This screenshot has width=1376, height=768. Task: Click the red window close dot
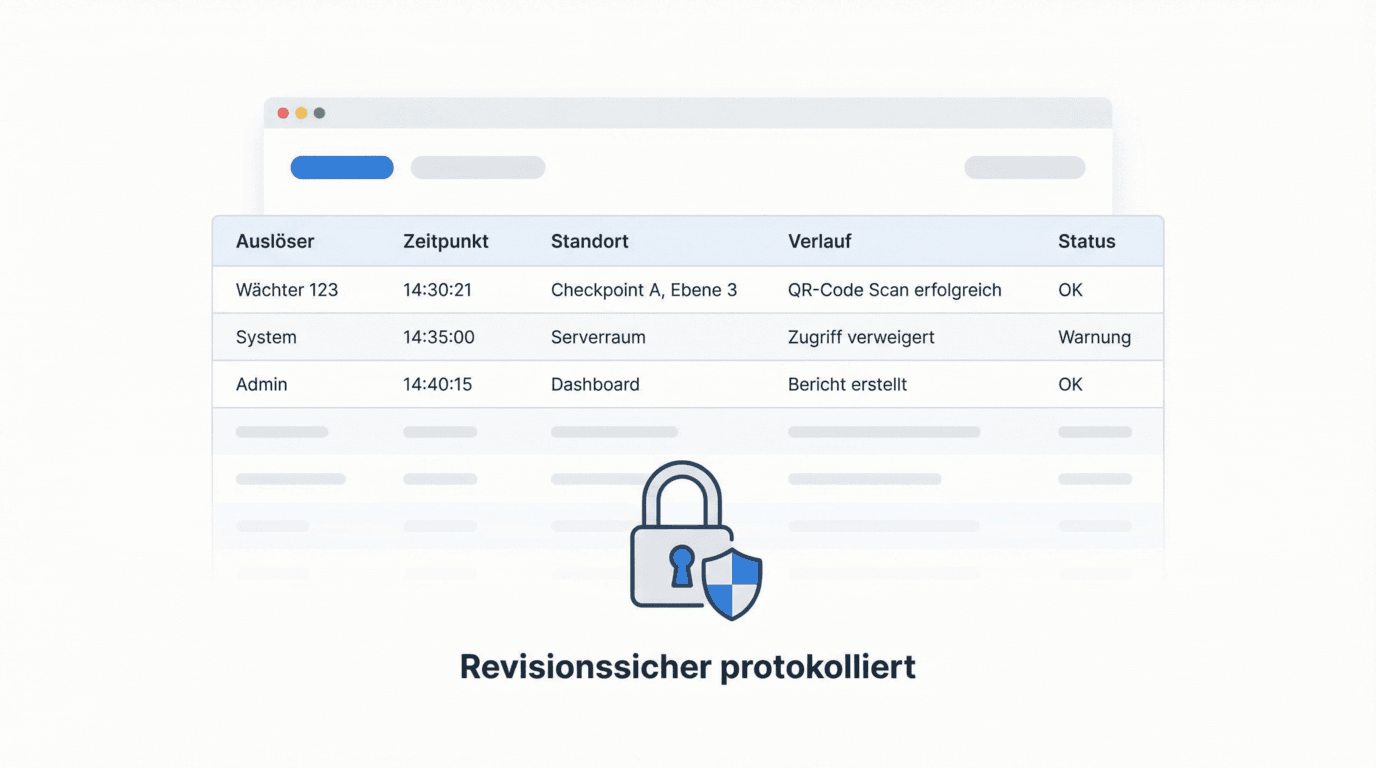click(283, 113)
